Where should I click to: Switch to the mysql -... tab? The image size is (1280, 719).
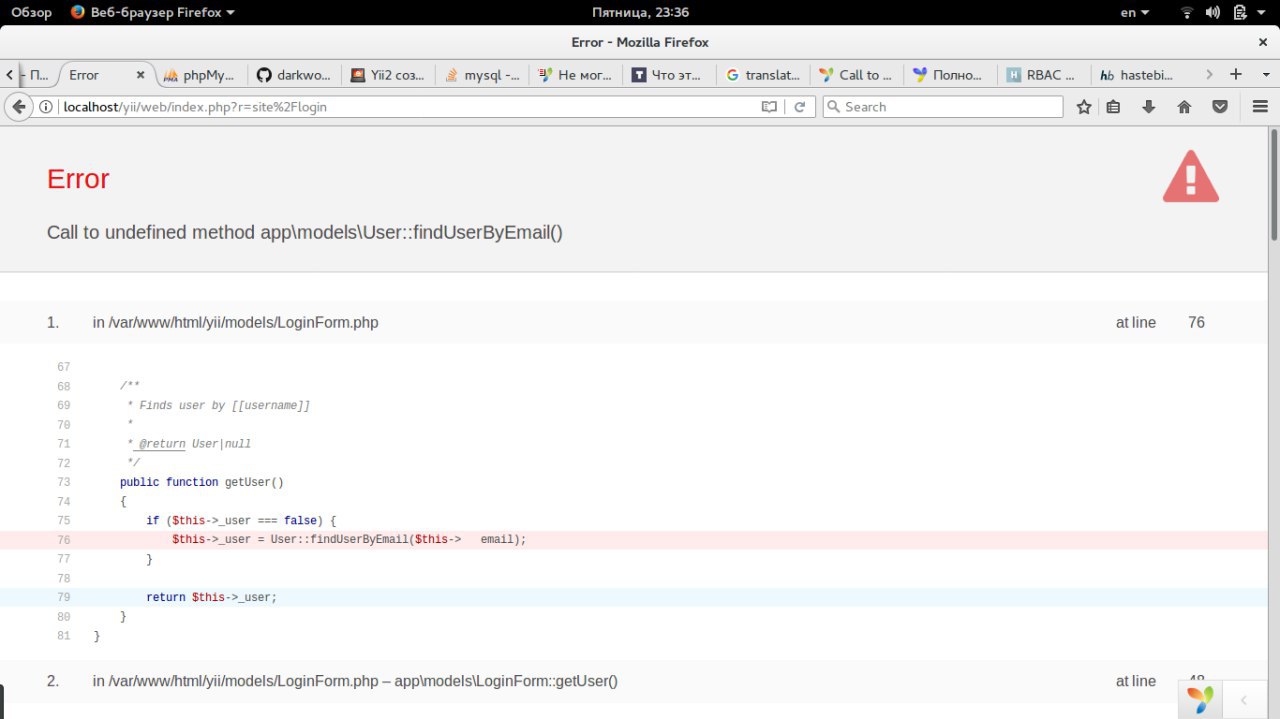click(482, 75)
